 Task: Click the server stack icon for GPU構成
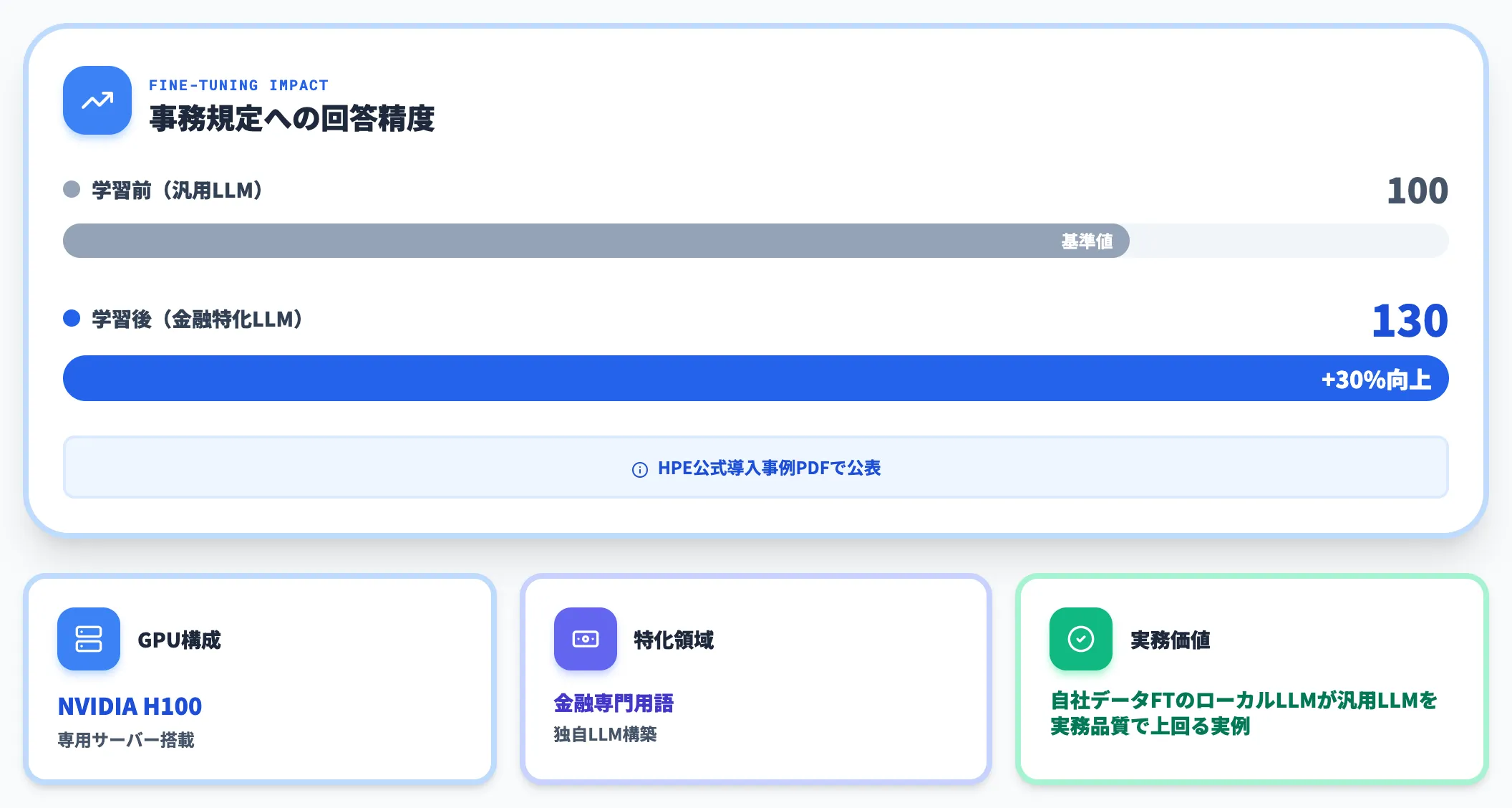click(89, 639)
